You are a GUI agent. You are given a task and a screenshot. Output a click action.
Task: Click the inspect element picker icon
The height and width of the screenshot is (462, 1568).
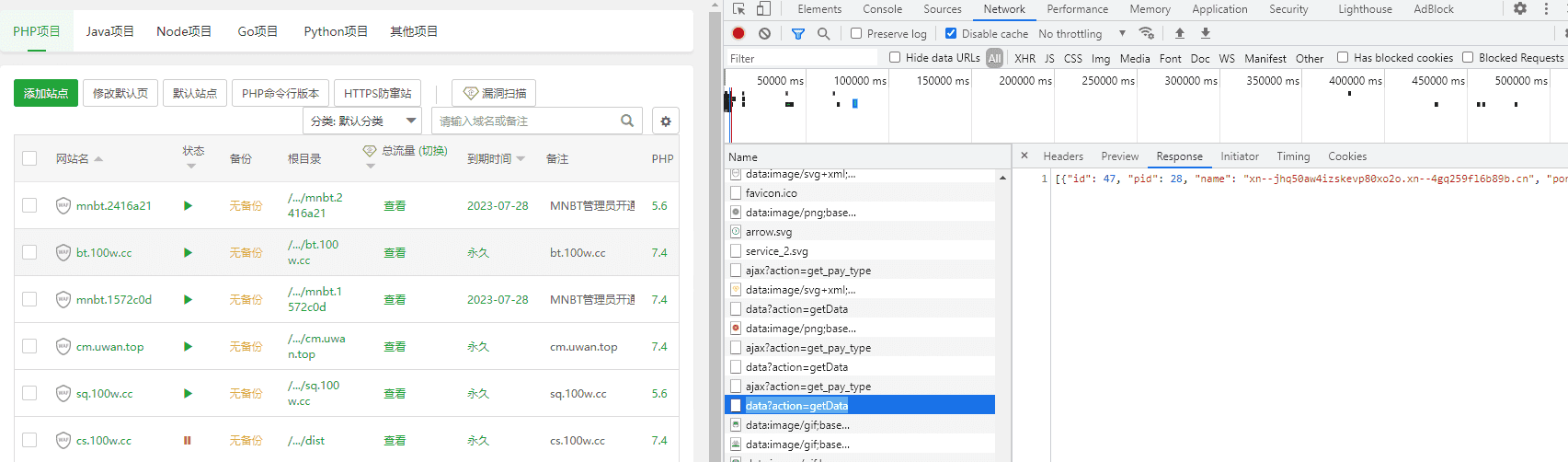click(x=738, y=9)
